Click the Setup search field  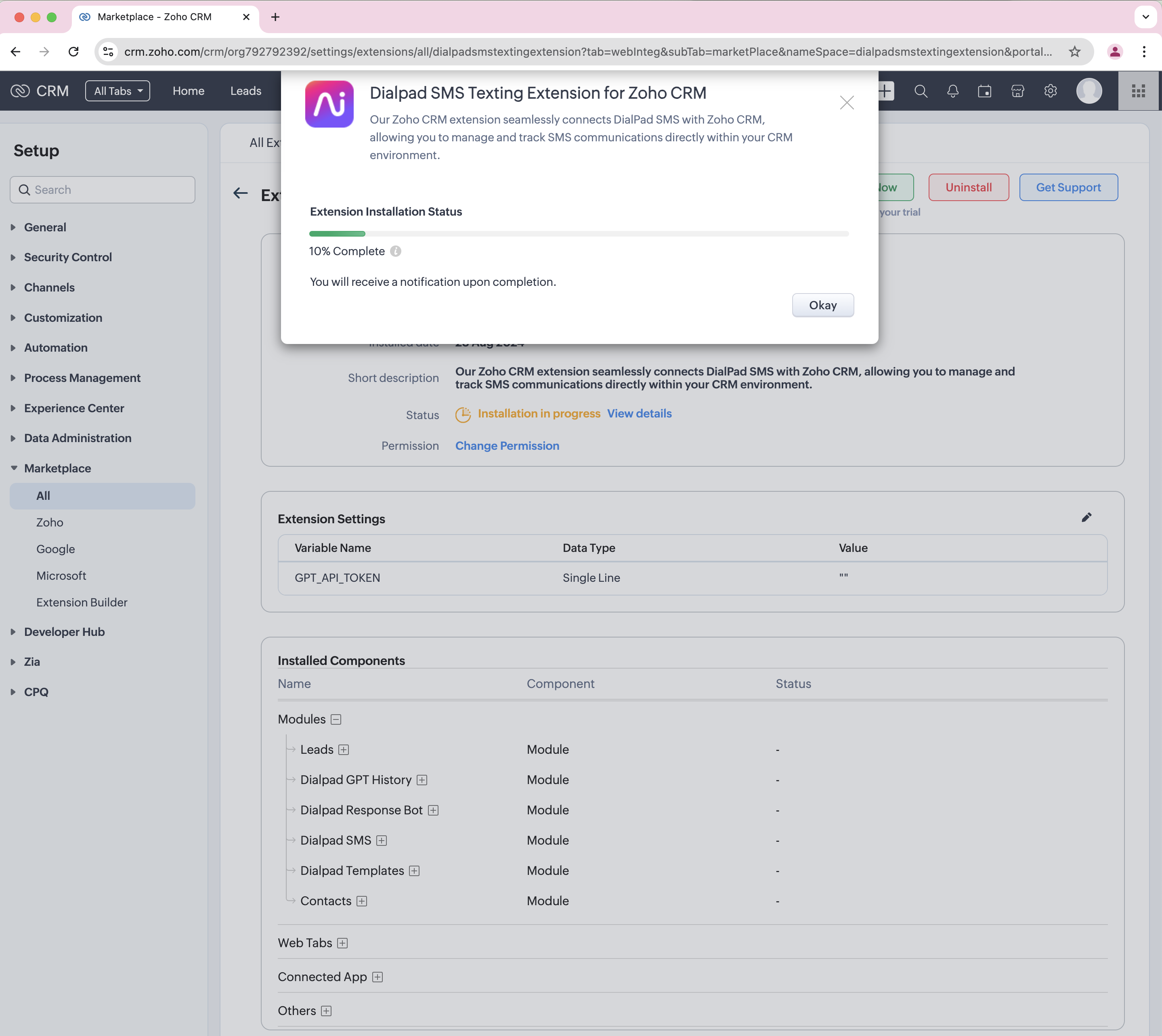pos(103,189)
